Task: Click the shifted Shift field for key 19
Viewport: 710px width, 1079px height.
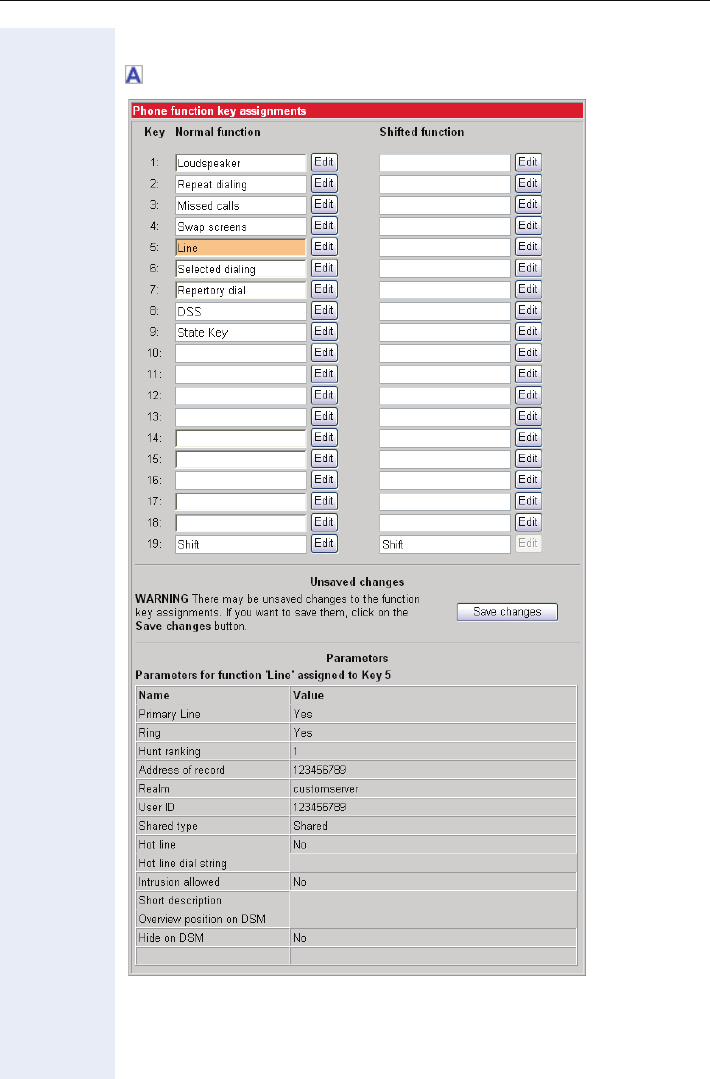Action: pos(444,544)
